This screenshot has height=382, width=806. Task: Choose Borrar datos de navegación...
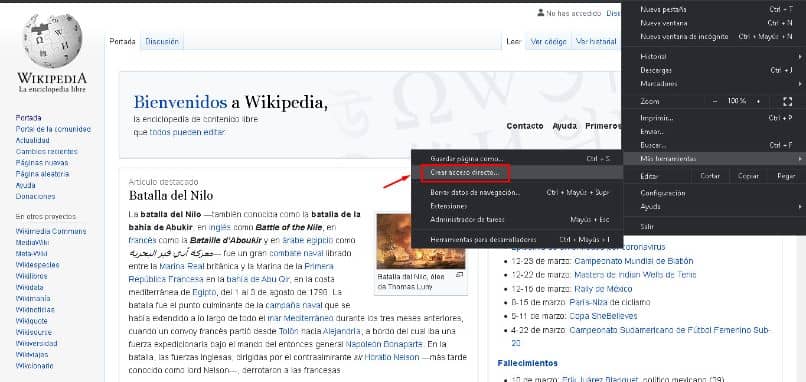(517, 192)
